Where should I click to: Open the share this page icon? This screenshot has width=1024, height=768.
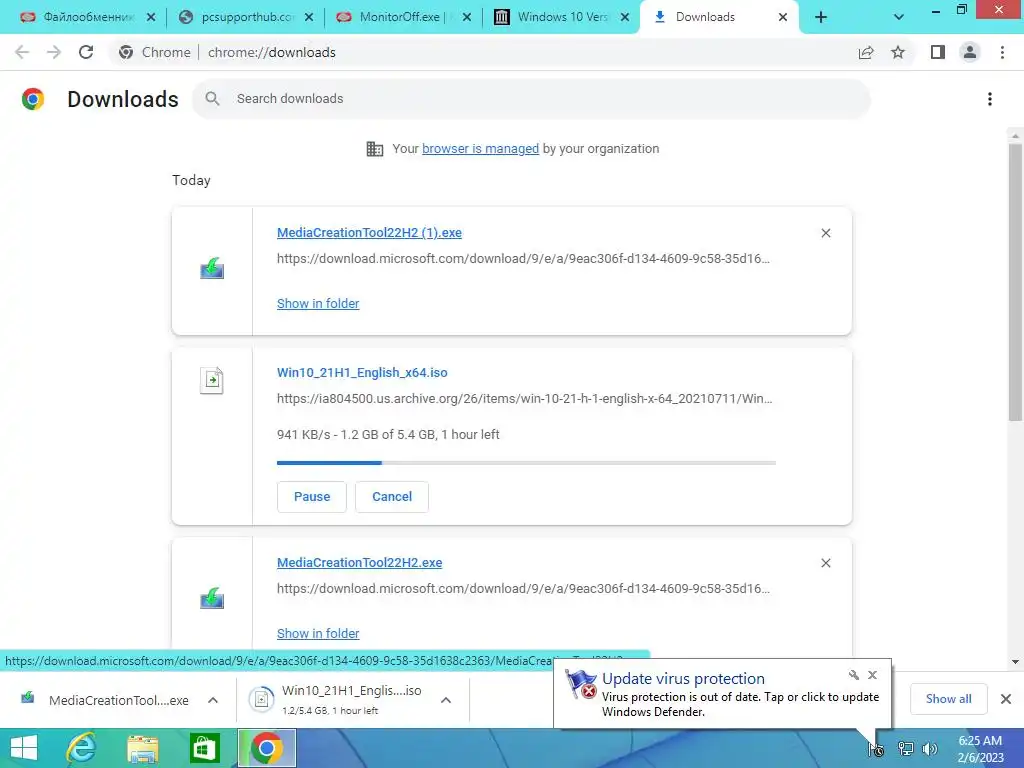pos(866,52)
